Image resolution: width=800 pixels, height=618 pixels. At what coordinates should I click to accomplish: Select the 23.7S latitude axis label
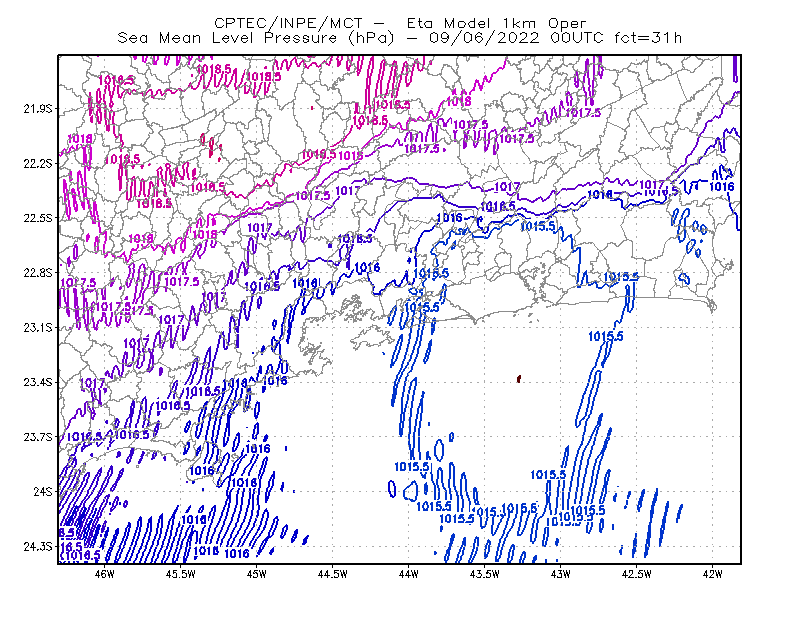(38, 437)
